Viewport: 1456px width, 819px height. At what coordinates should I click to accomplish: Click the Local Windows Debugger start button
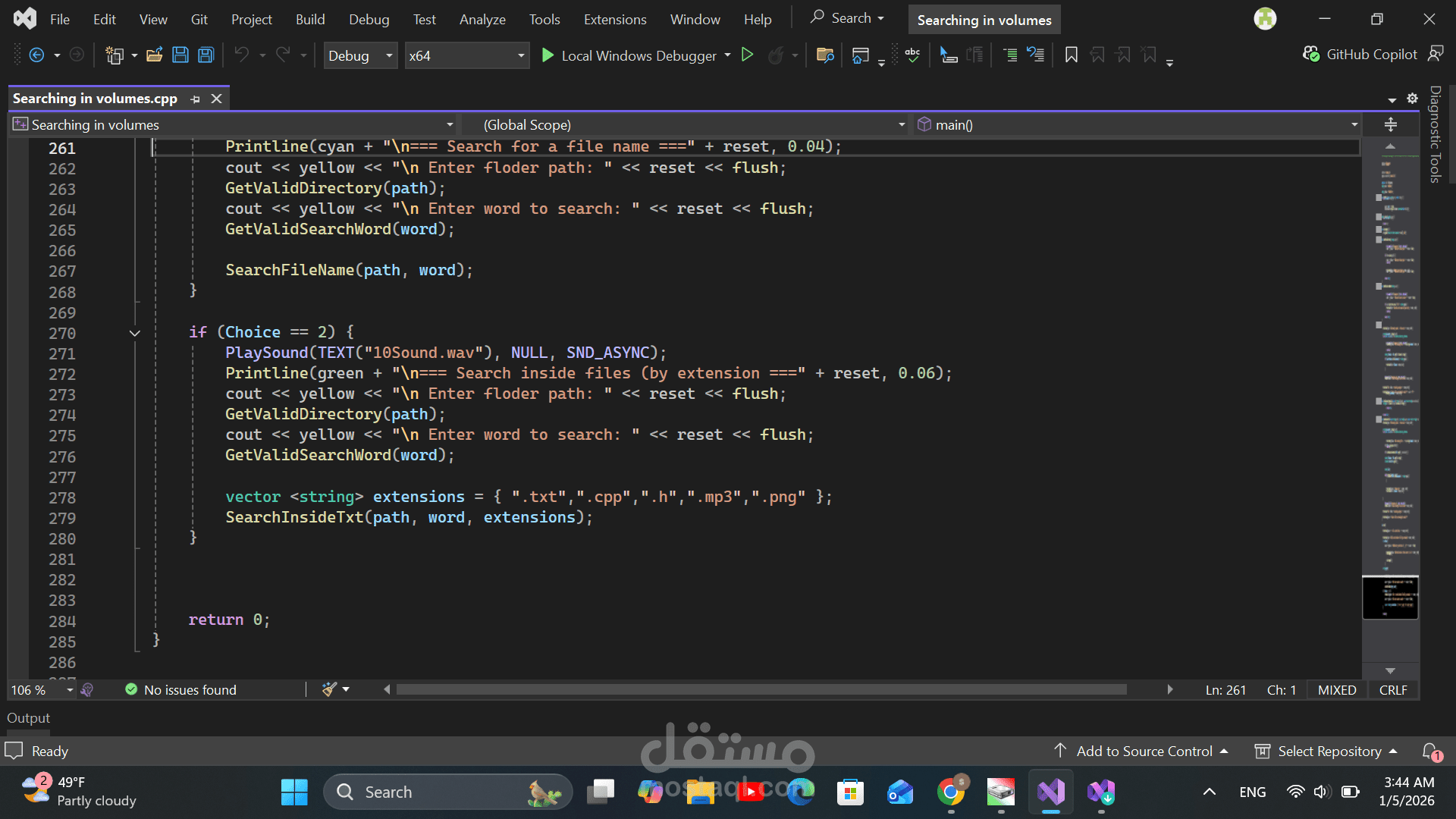629,55
